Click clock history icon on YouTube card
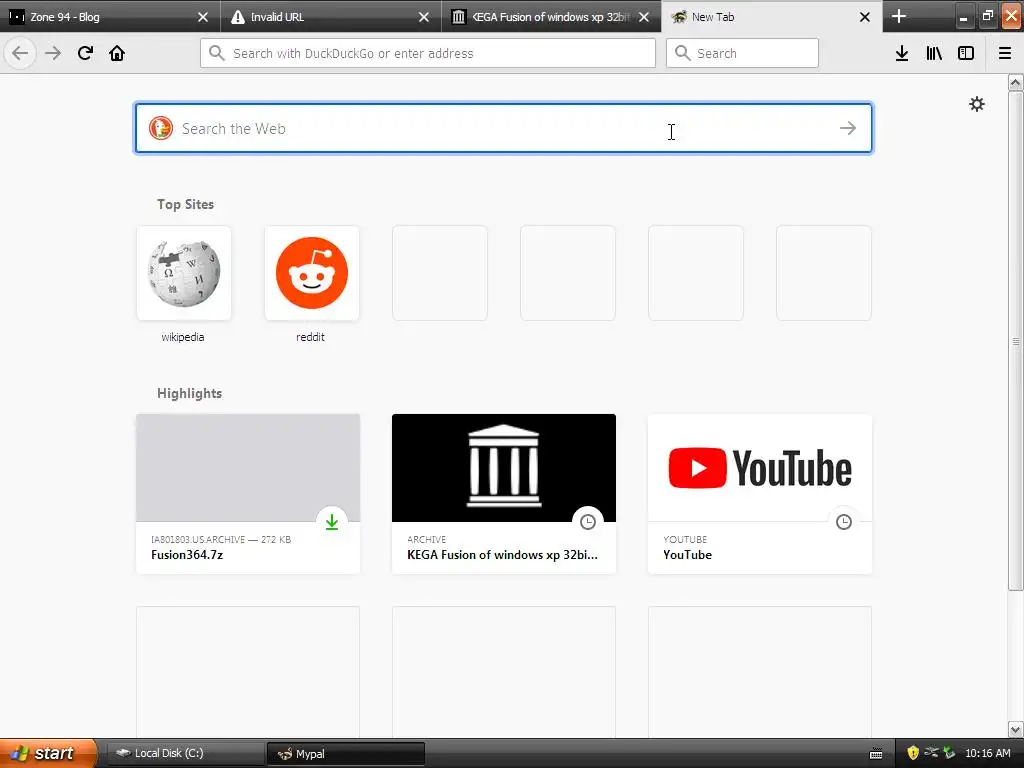Viewport: 1024px width, 768px height. (844, 521)
